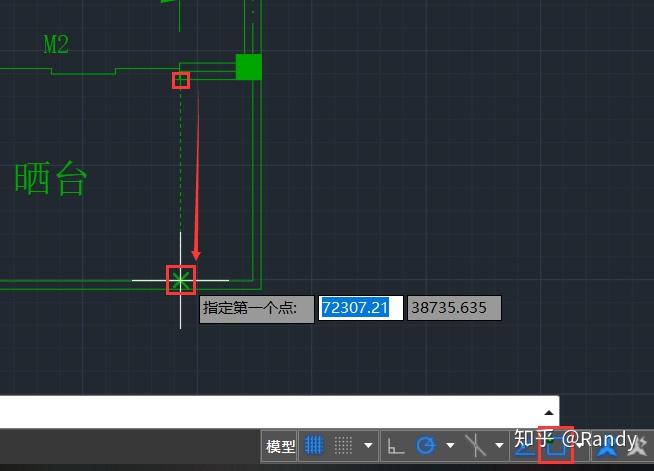Viewport: 654px width, 471px height.
Task: Open snap mode settings dropdown arrow
Action: 368,446
